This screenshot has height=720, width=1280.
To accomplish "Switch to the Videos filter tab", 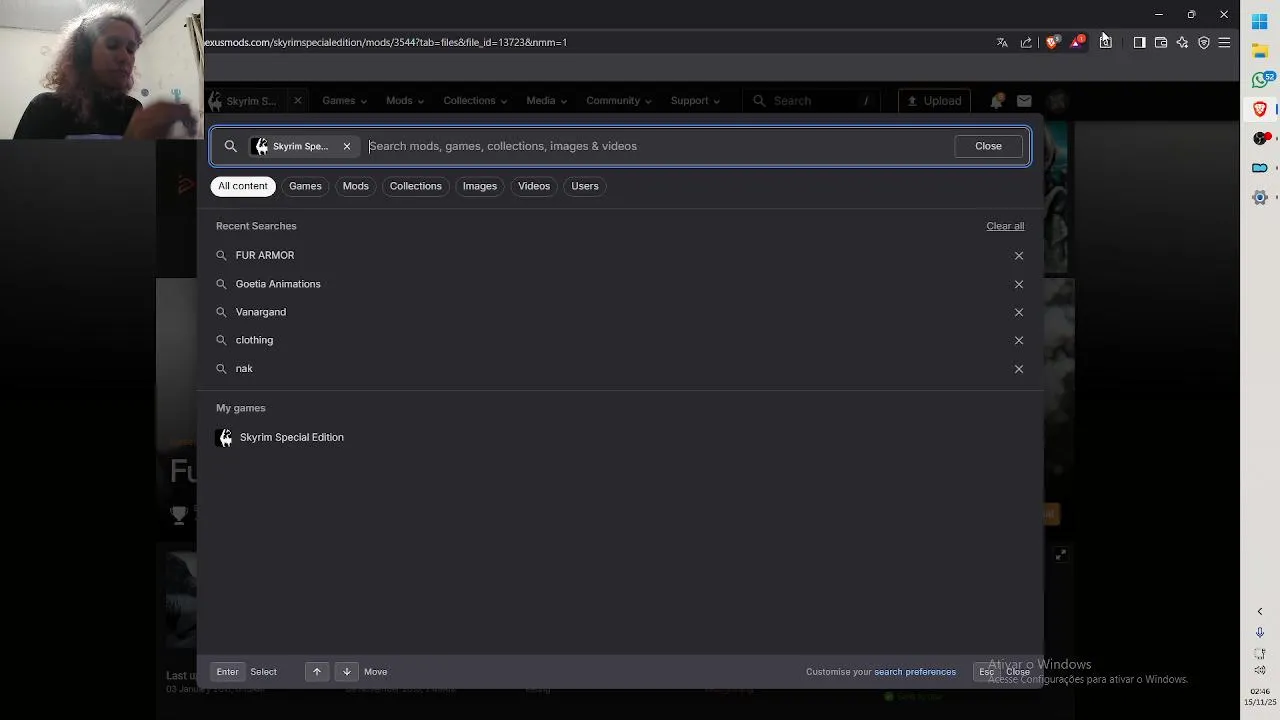I will point(534,186).
